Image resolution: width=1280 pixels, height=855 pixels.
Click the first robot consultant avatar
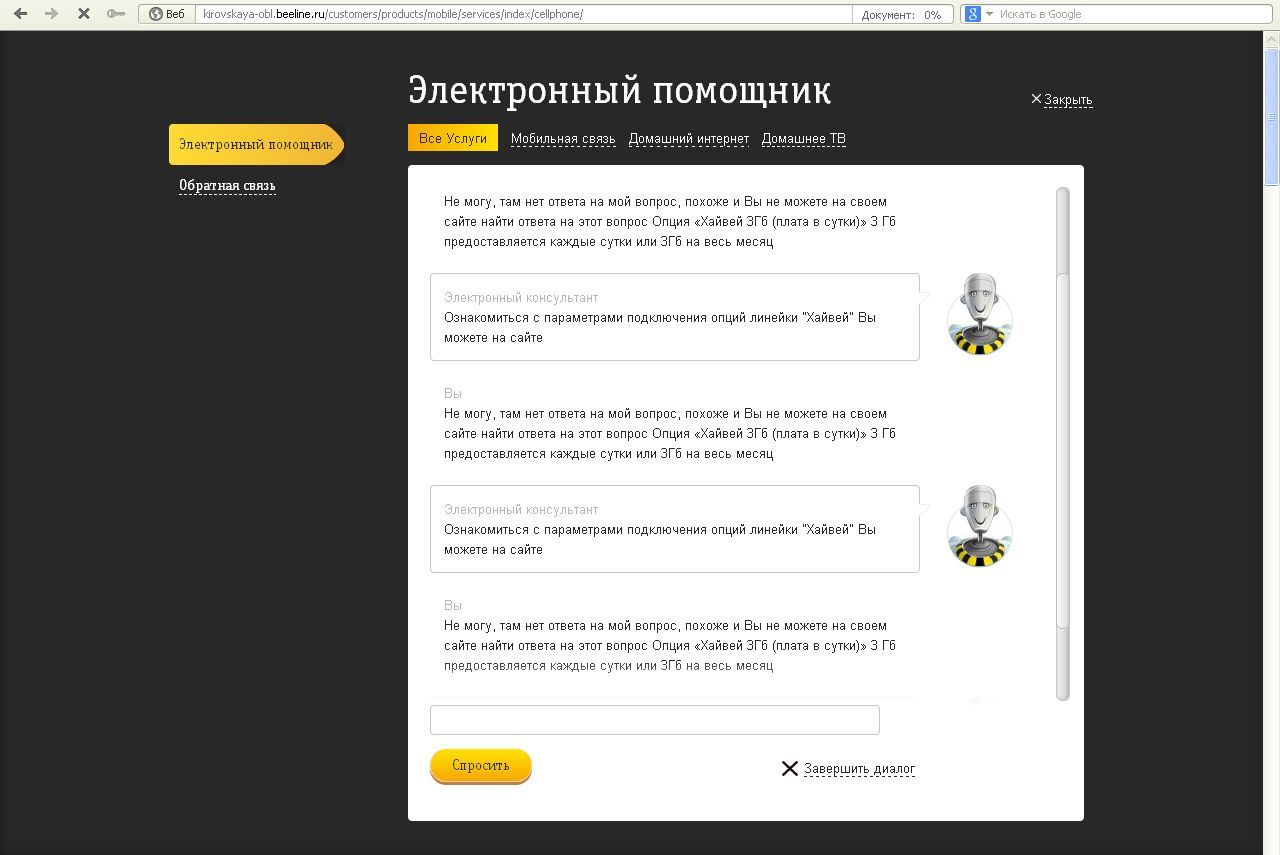coord(979,315)
